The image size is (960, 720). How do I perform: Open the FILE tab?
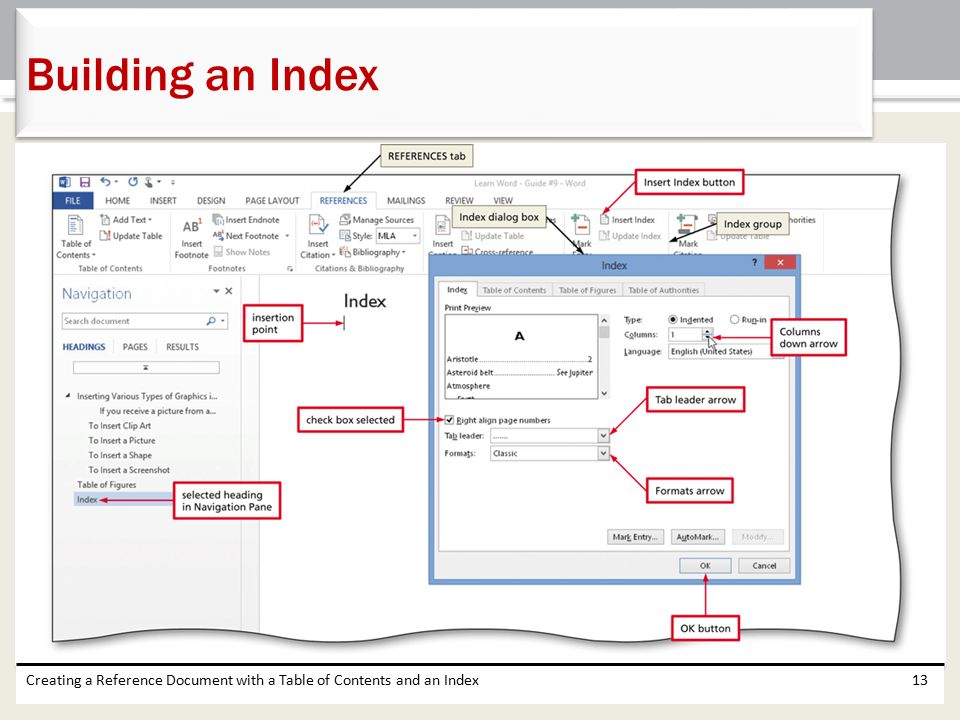pos(73,201)
